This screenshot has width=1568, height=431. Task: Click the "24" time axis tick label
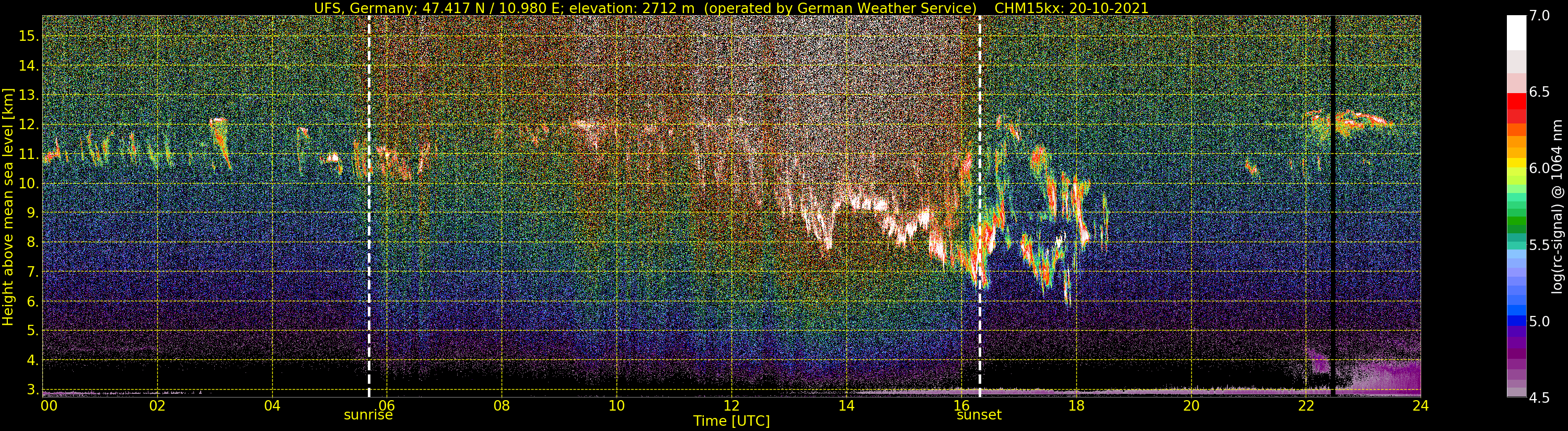1421,405
